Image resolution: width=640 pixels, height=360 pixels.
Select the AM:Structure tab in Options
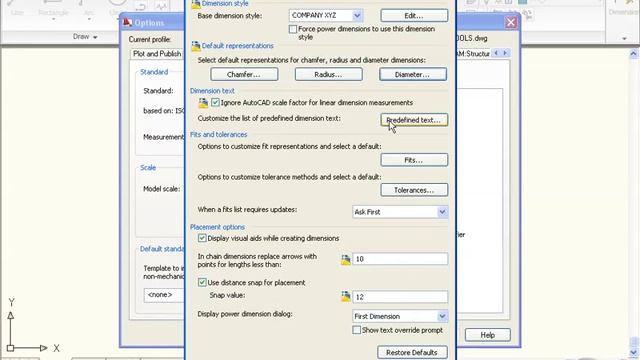[x=473, y=53]
